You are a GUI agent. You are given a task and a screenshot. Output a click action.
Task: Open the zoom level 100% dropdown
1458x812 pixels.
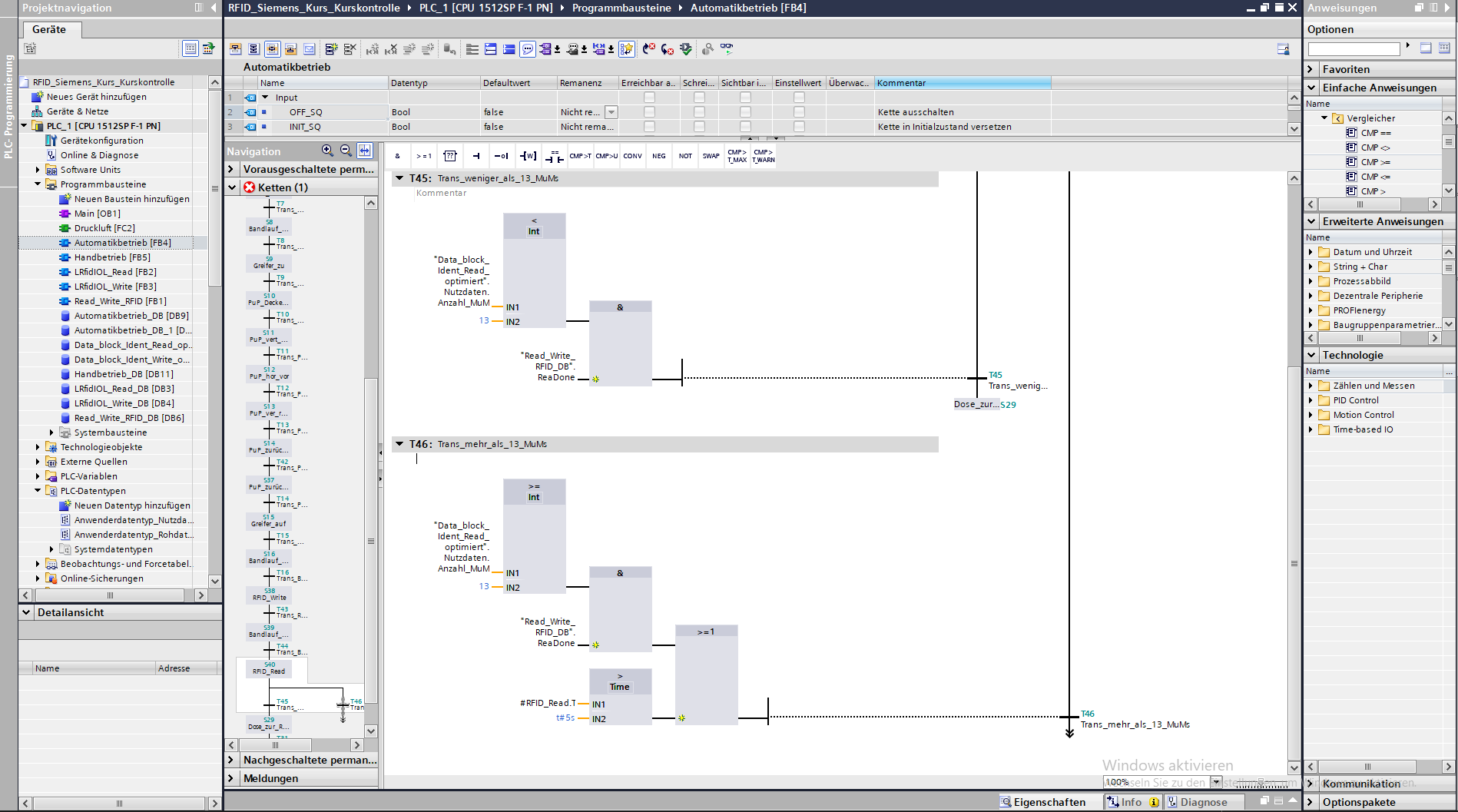click(1216, 782)
